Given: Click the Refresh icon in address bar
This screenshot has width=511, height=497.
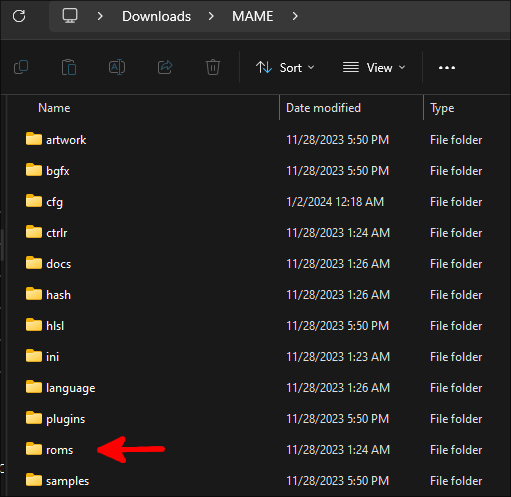Looking at the screenshot, I should pyautogui.click(x=19, y=16).
